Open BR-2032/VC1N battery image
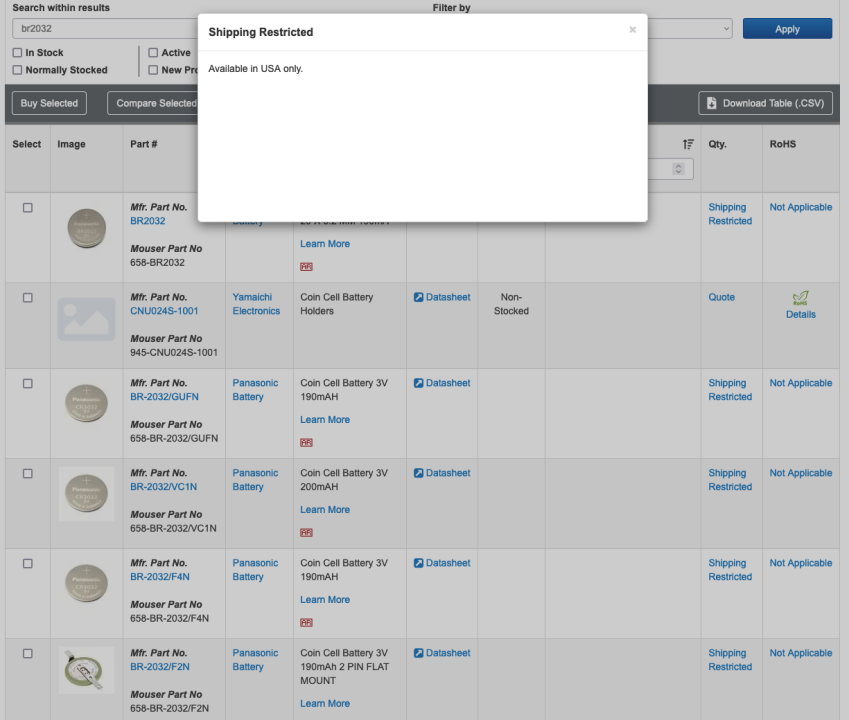This screenshot has width=849, height=720. coord(87,494)
